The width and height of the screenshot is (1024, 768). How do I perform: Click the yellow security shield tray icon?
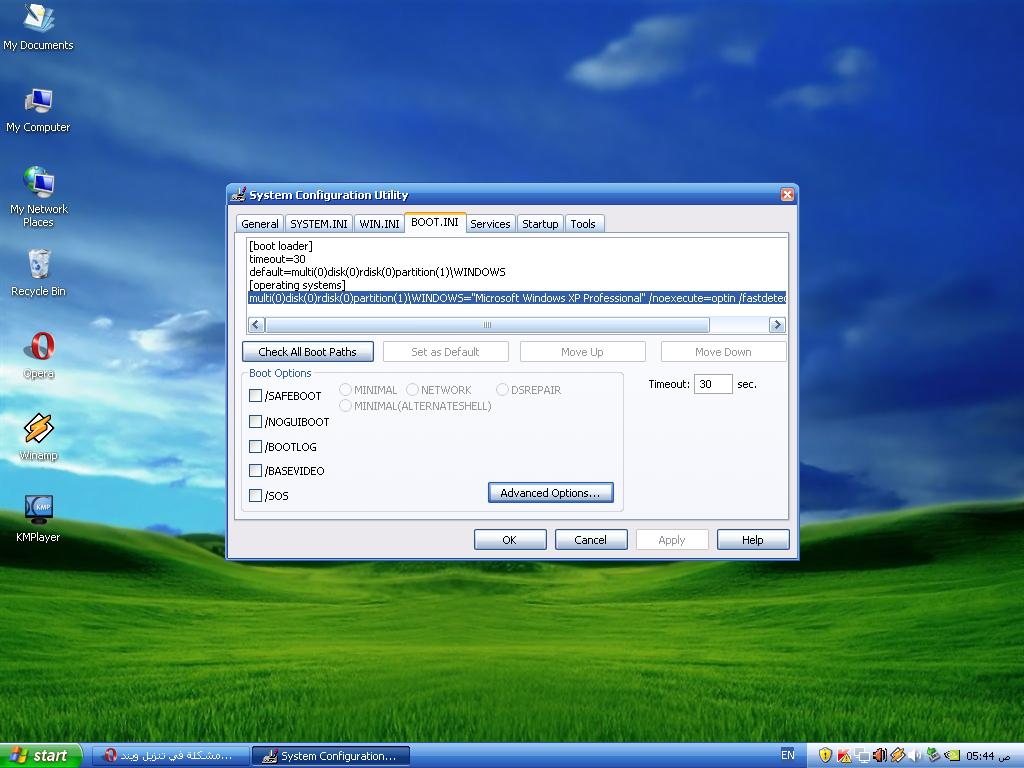click(x=825, y=756)
